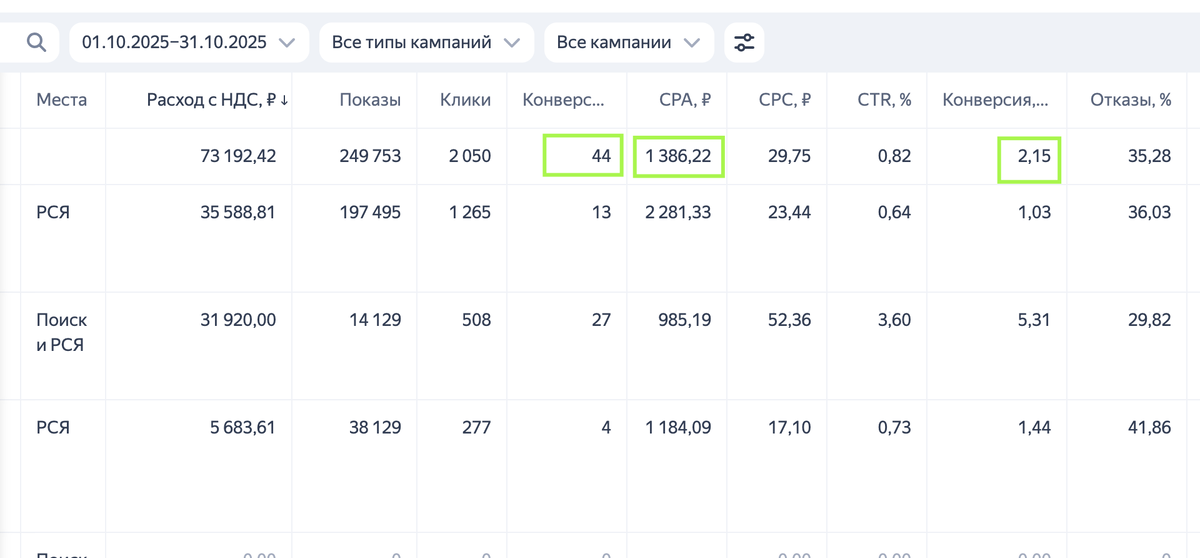Viewport: 1200px width, 558px height.
Task: Expand the Все типы кампаний dropdown
Action: click(x=426, y=43)
